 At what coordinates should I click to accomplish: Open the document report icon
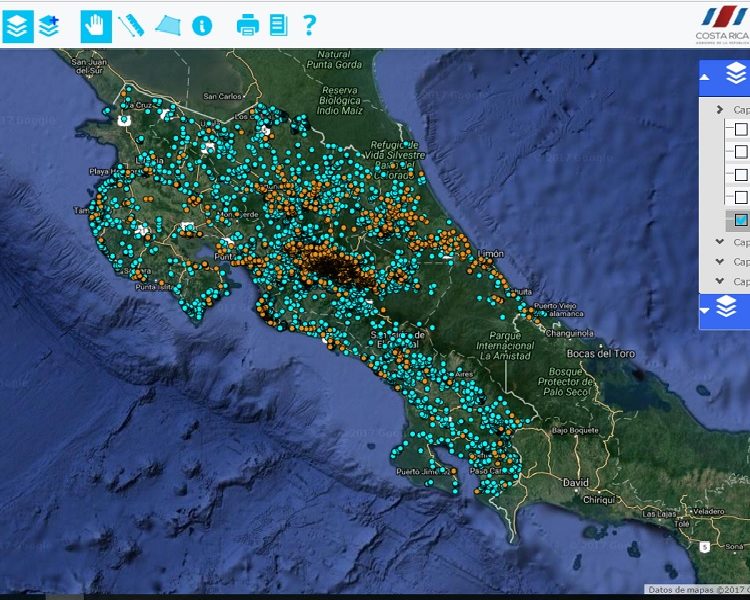pyautogui.click(x=278, y=25)
